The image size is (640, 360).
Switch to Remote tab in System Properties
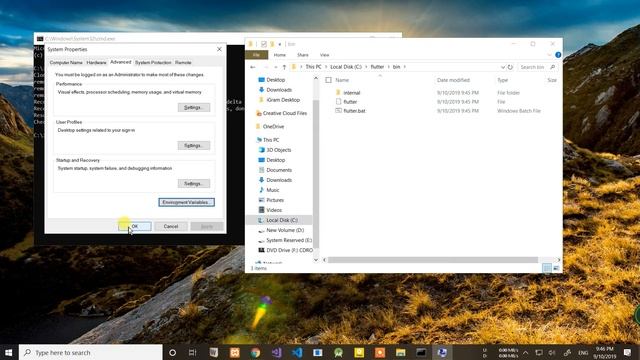(183, 62)
